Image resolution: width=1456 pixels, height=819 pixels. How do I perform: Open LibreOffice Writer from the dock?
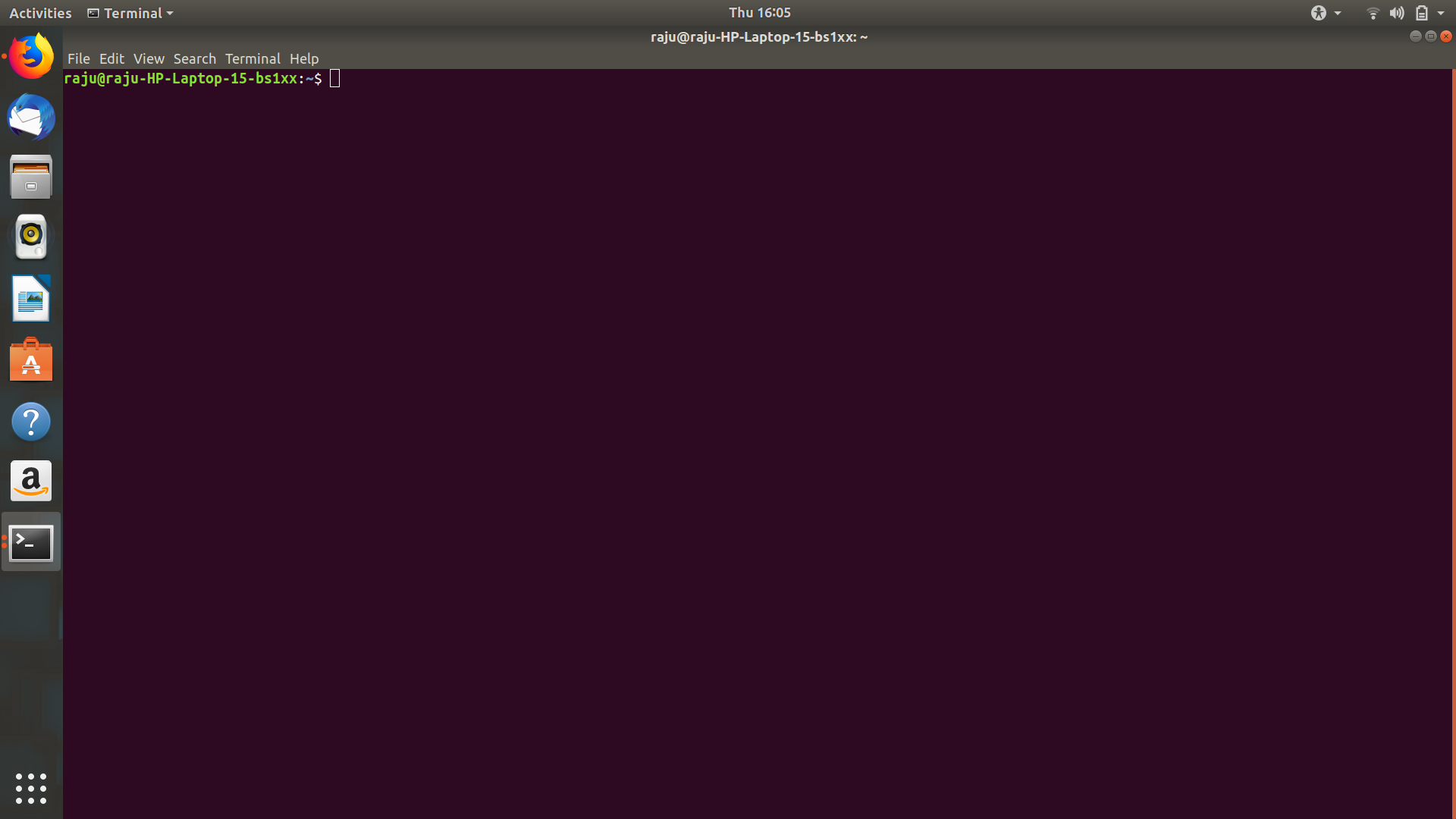click(x=31, y=299)
